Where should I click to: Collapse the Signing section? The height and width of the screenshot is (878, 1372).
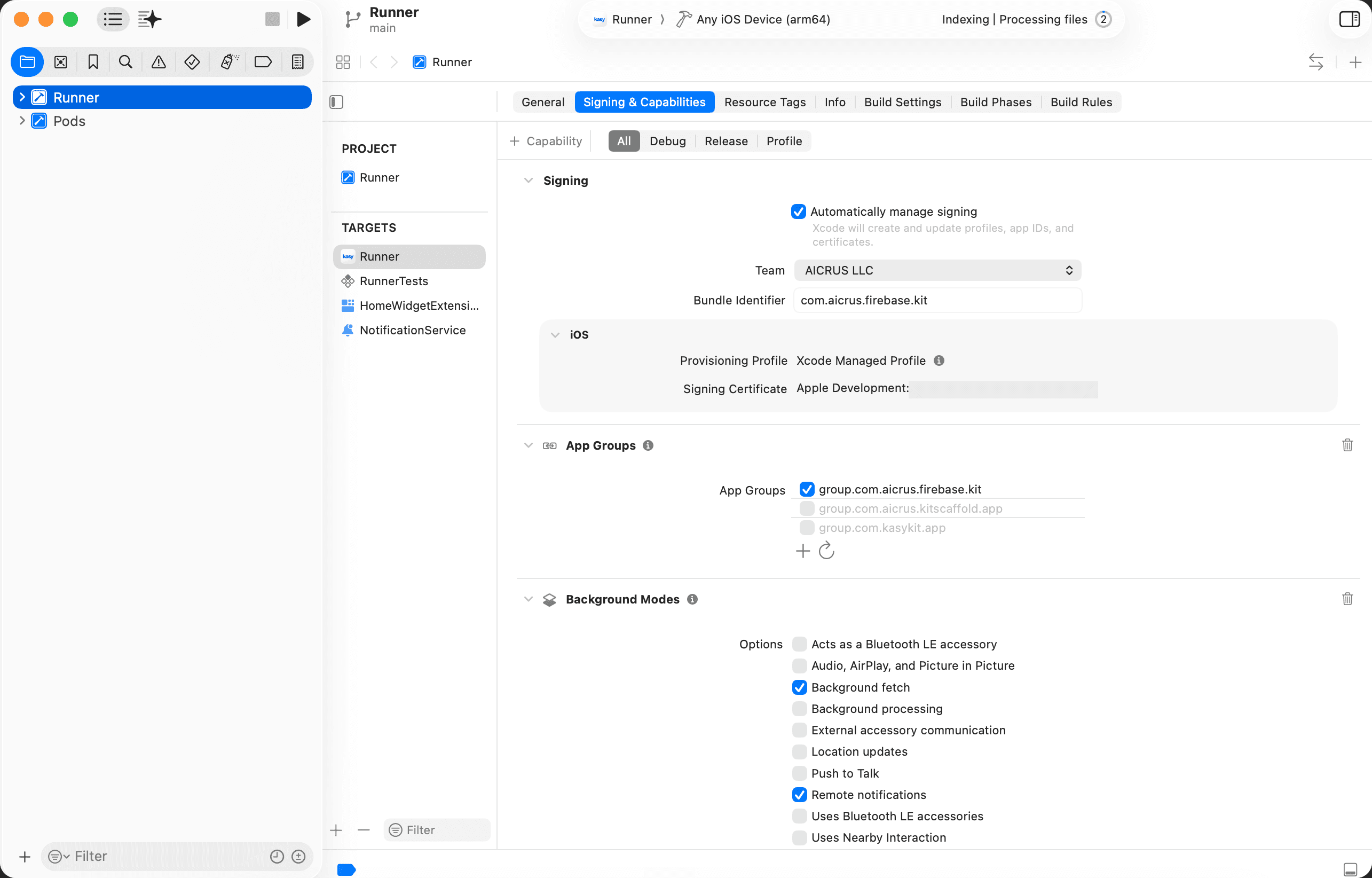(528, 181)
